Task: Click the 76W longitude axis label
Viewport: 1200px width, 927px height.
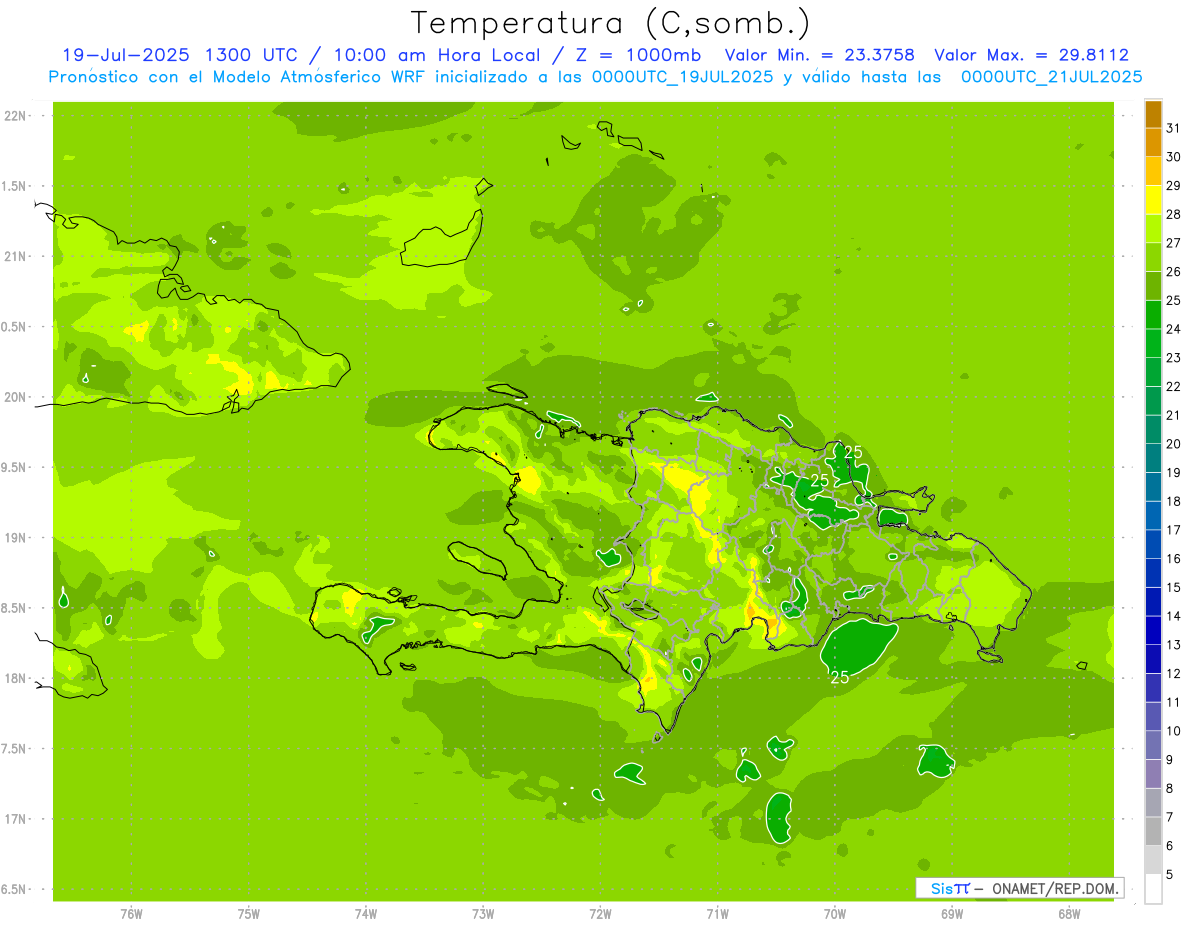Action: coord(131,914)
